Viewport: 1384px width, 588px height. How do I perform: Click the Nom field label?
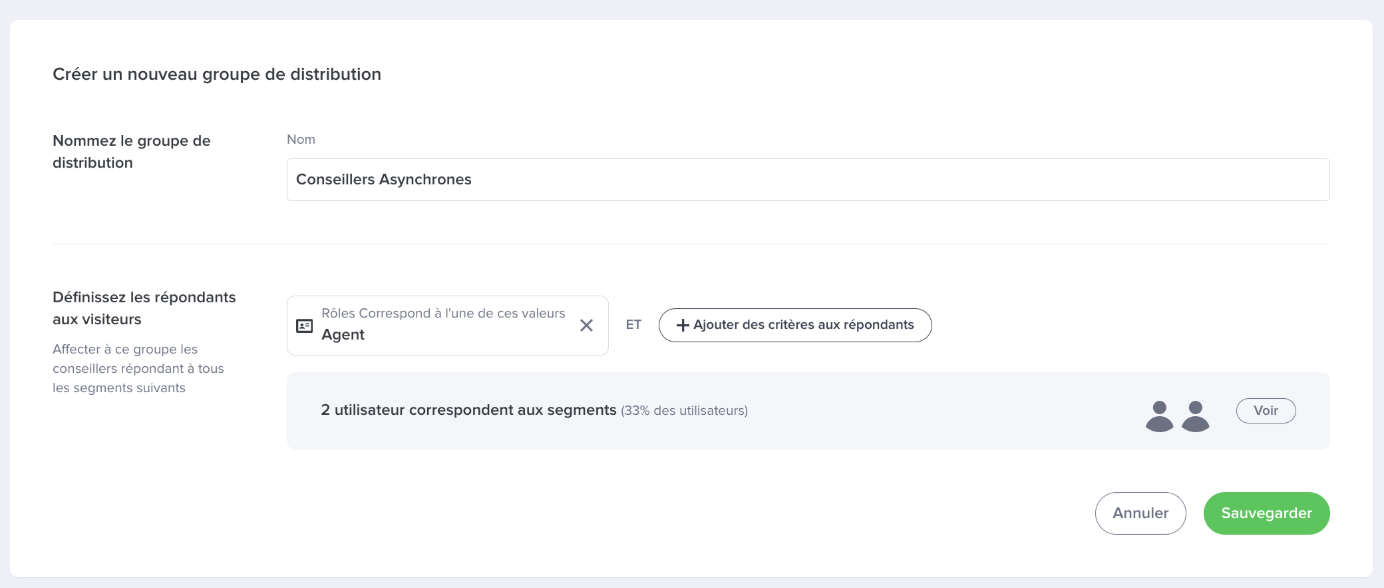[301, 139]
